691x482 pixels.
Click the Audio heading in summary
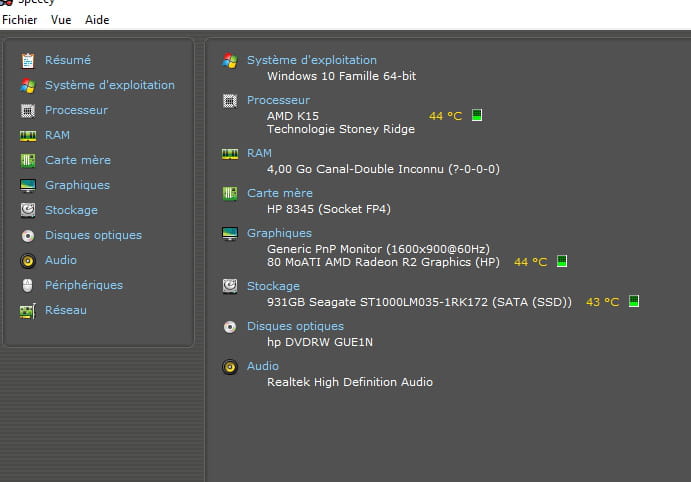click(x=262, y=366)
